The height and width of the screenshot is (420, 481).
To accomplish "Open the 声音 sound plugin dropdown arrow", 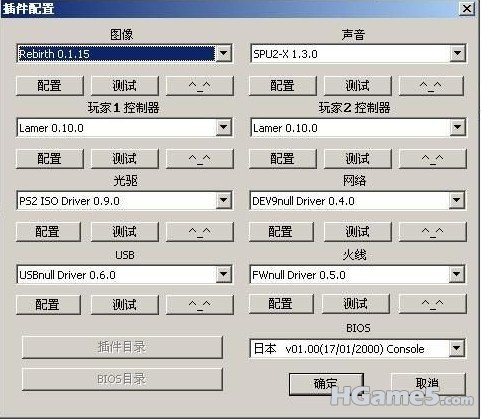I will [x=457, y=53].
